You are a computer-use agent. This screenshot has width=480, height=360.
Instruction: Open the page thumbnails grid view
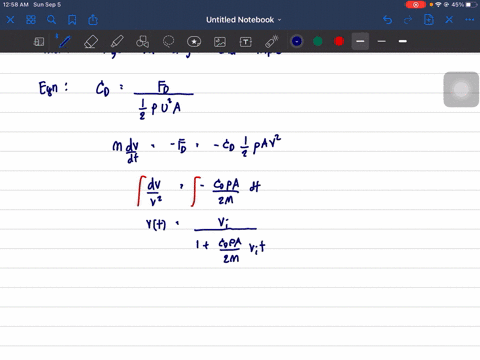[x=31, y=20]
